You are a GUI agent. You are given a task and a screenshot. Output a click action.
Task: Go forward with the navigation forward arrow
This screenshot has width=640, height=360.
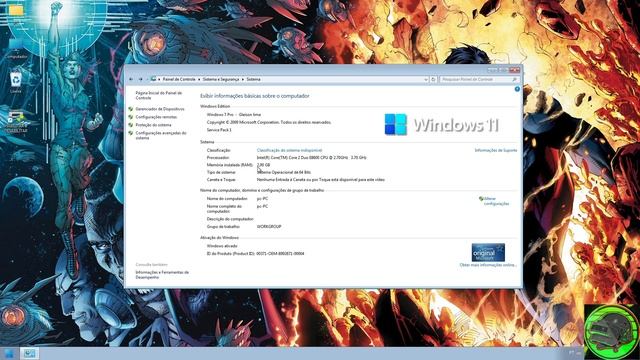click(140, 79)
